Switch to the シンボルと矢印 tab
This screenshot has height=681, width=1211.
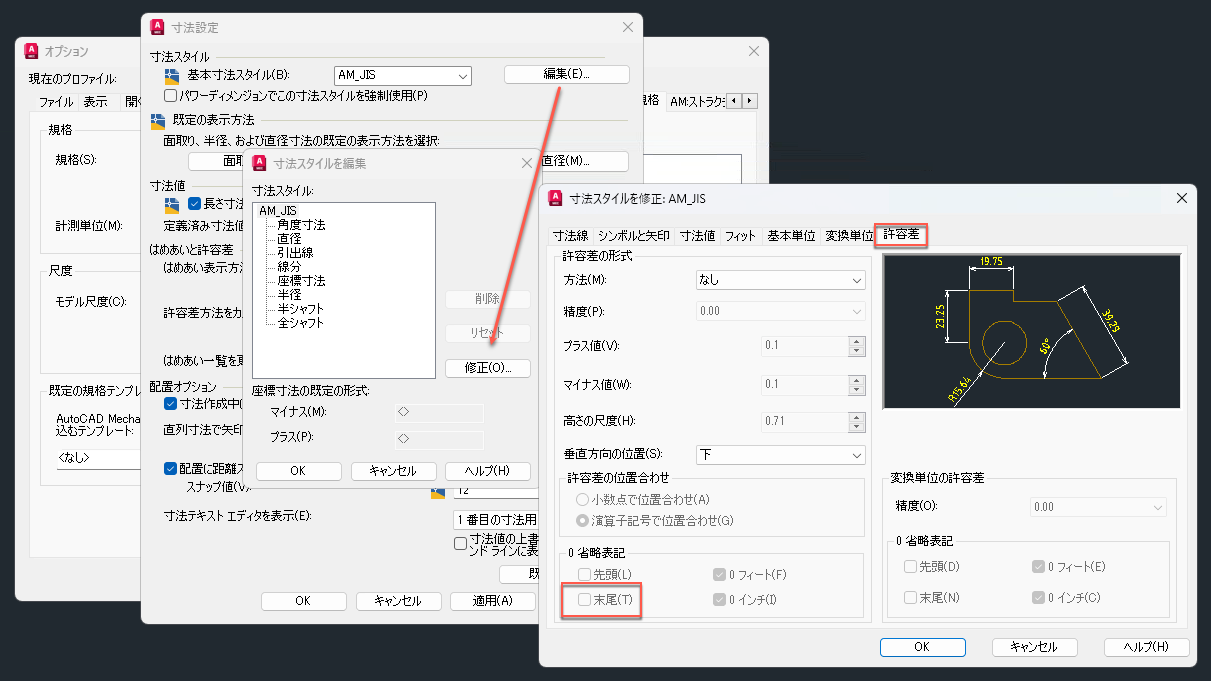(x=634, y=236)
